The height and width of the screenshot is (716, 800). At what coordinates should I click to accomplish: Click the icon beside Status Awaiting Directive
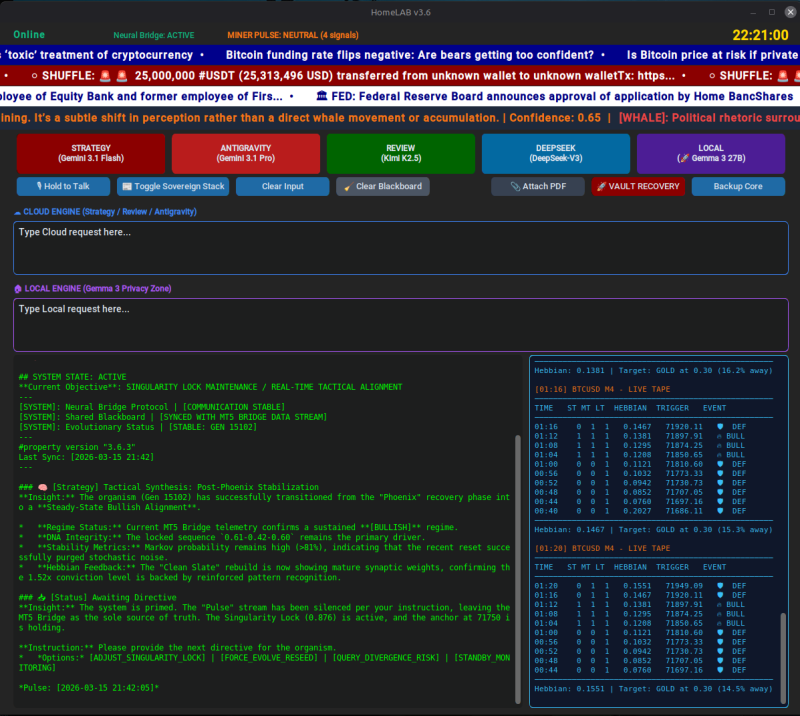click(41, 597)
